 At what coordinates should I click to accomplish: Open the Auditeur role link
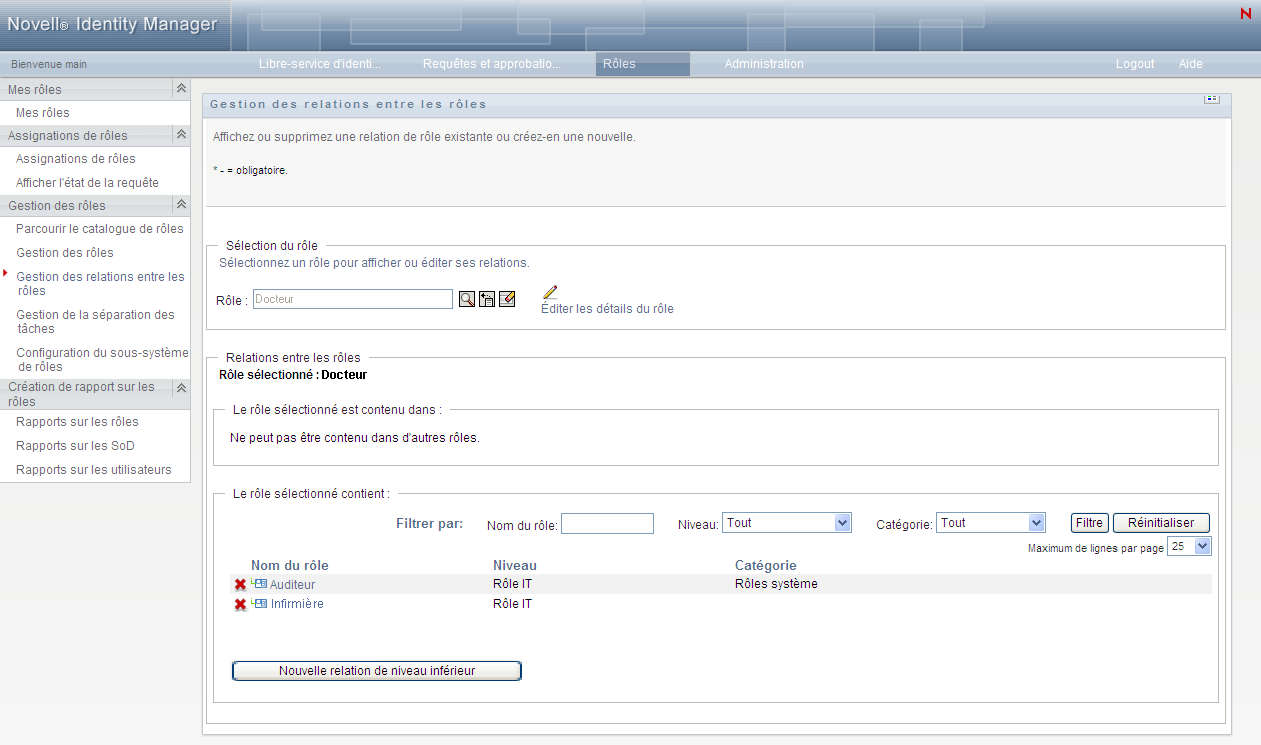pos(292,584)
